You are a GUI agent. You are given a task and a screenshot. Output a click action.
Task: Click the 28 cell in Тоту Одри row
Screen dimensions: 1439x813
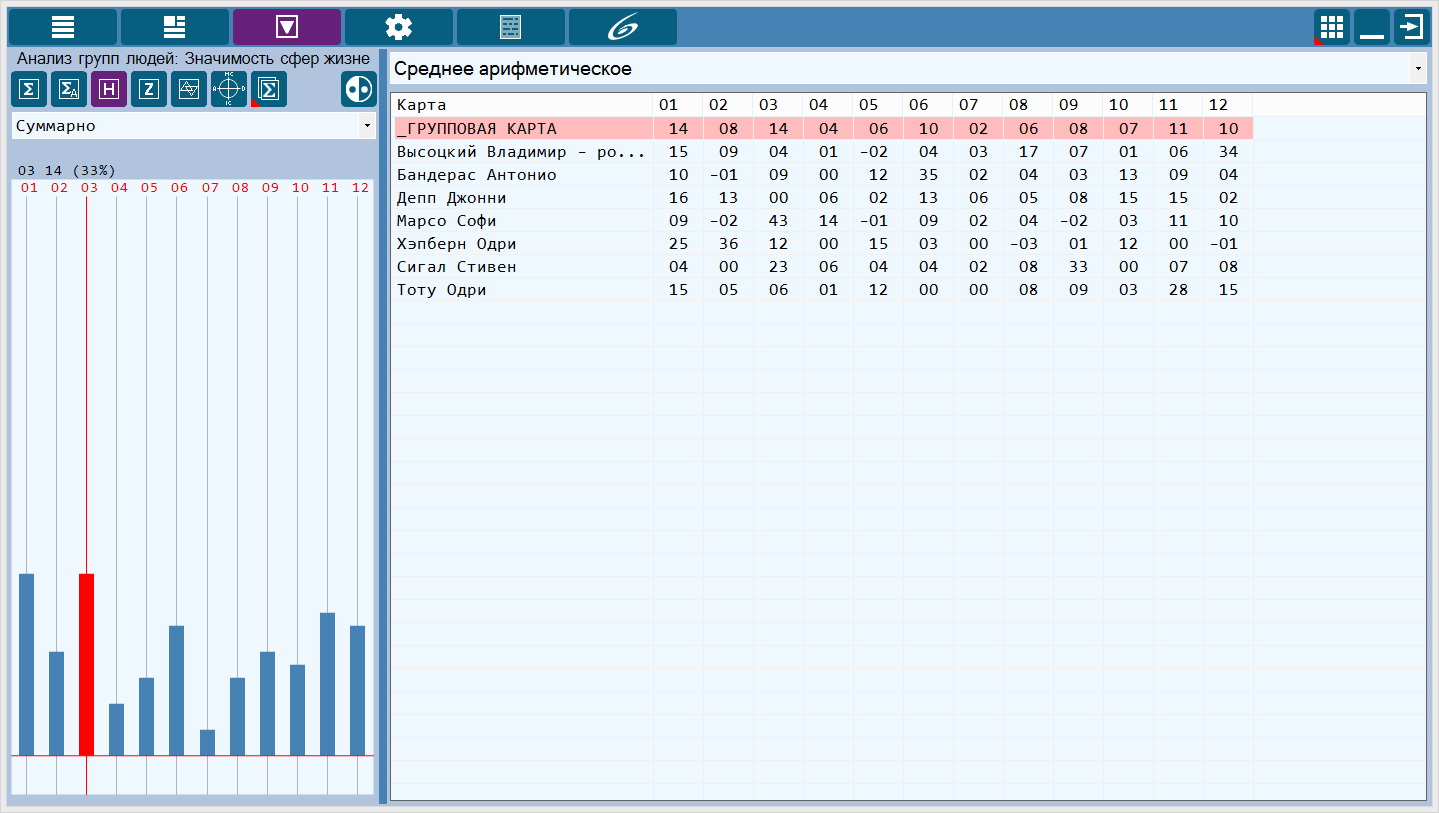(1178, 290)
